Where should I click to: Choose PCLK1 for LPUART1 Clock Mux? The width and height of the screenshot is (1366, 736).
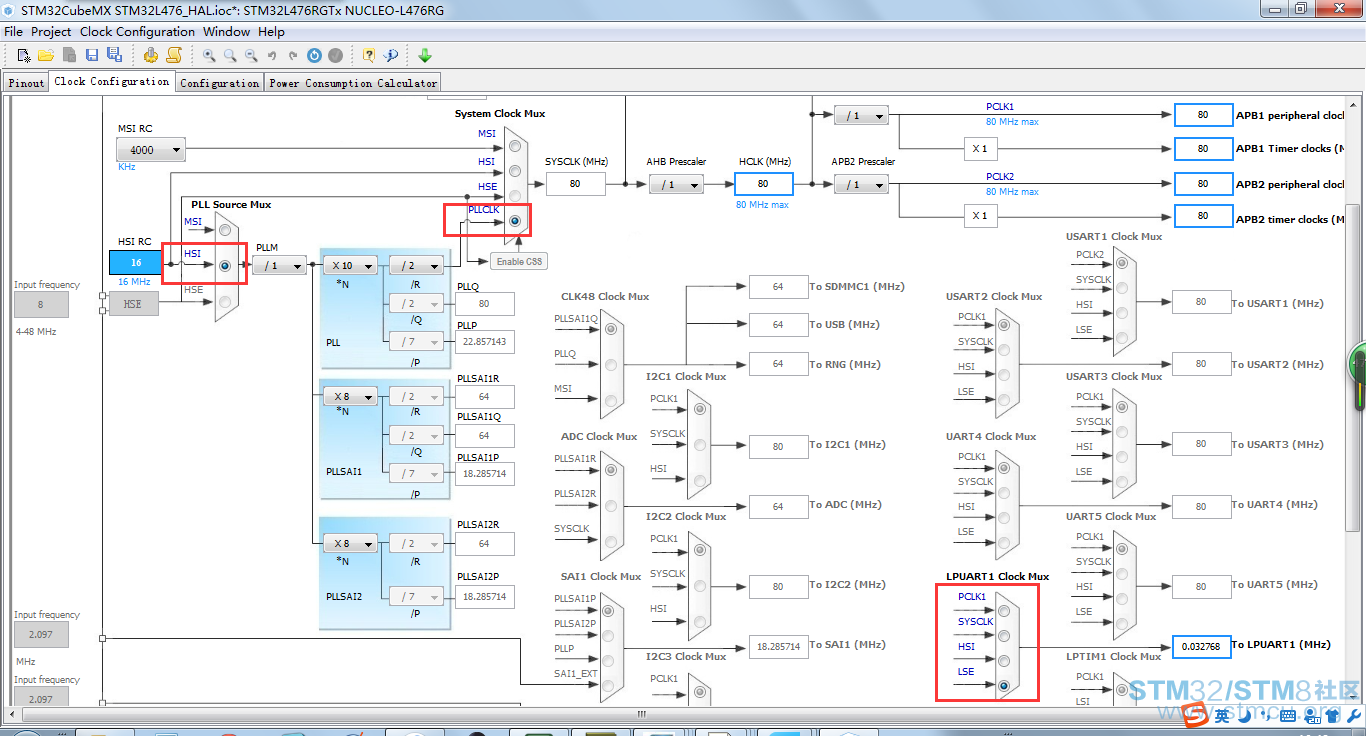pos(1003,611)
